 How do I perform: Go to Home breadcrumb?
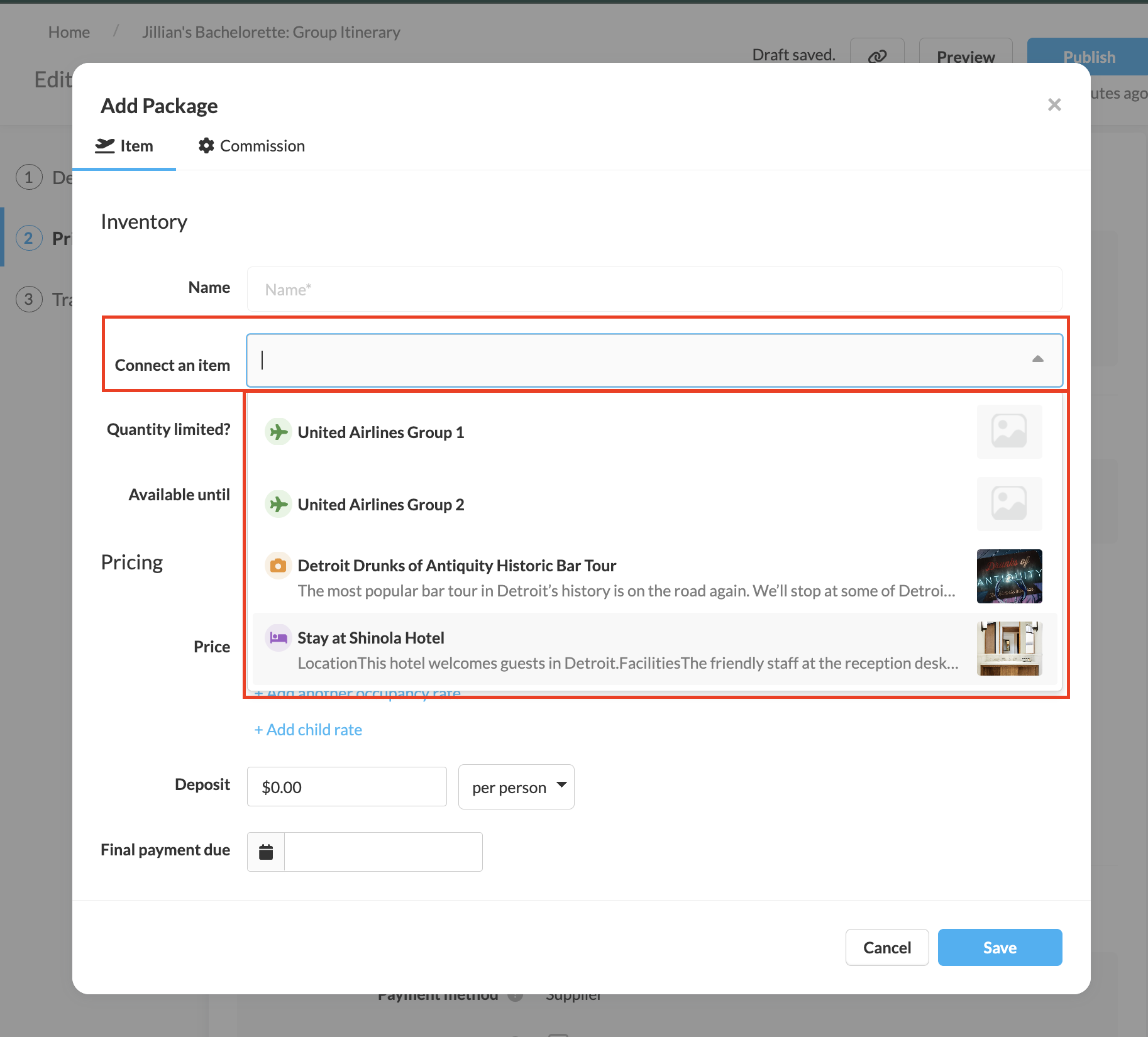[69, 32]
